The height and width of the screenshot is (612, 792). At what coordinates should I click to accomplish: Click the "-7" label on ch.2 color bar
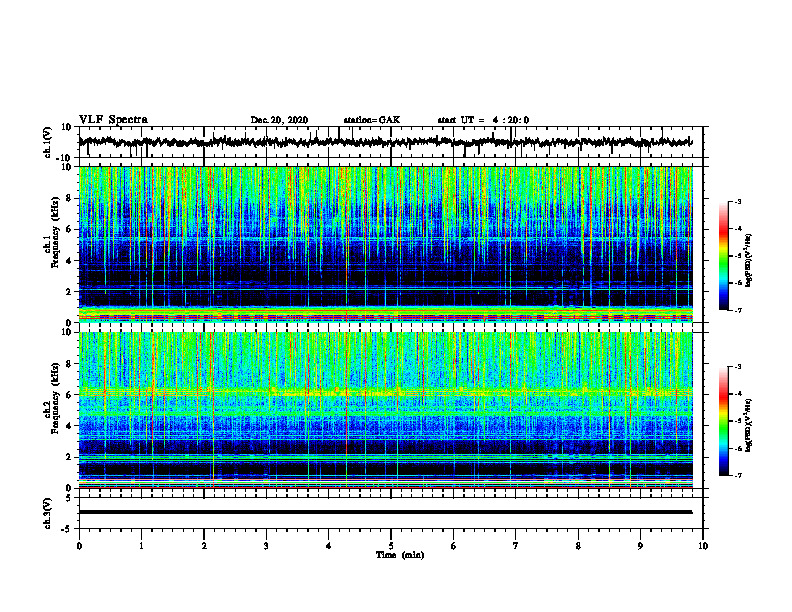click(738, 476)
